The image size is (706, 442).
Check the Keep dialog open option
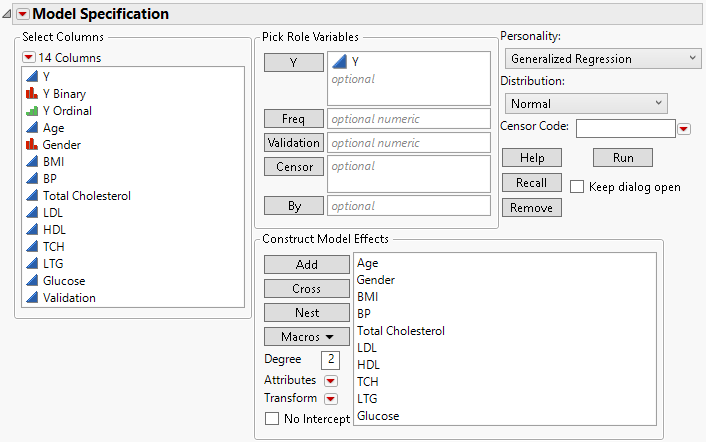(577, 186)
